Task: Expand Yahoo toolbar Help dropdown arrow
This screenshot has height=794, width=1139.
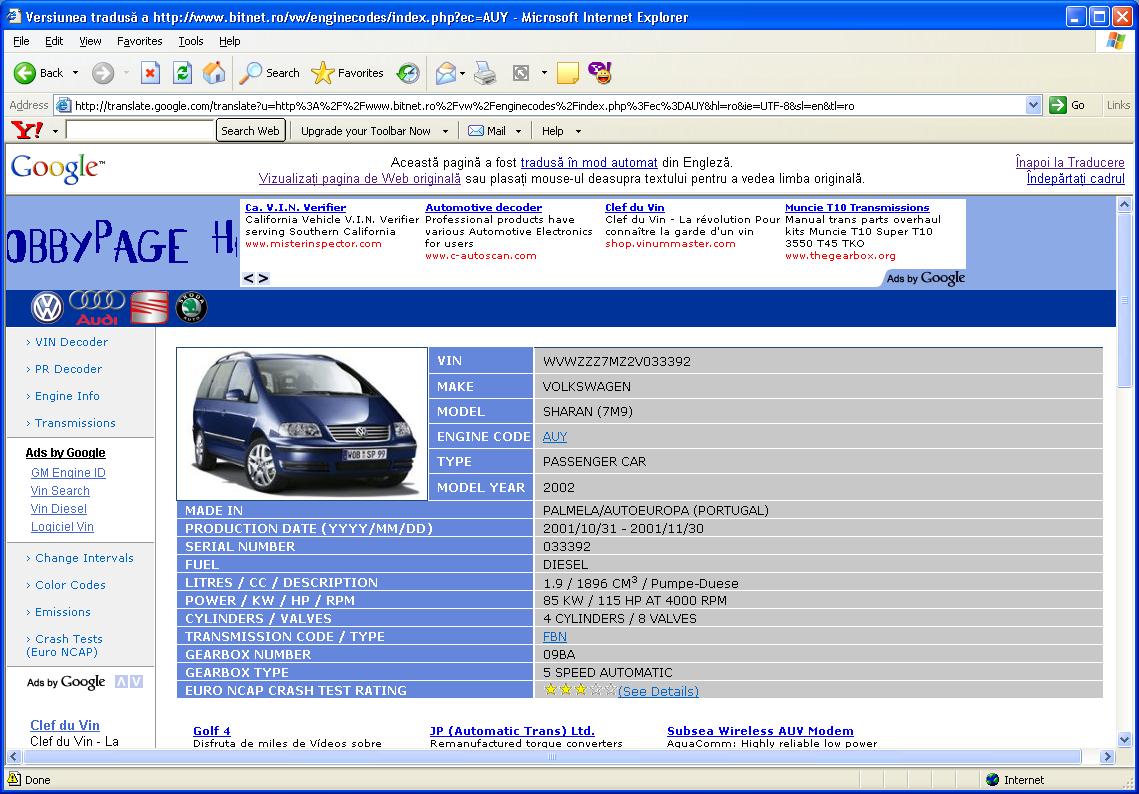Action: click(578, 131)
